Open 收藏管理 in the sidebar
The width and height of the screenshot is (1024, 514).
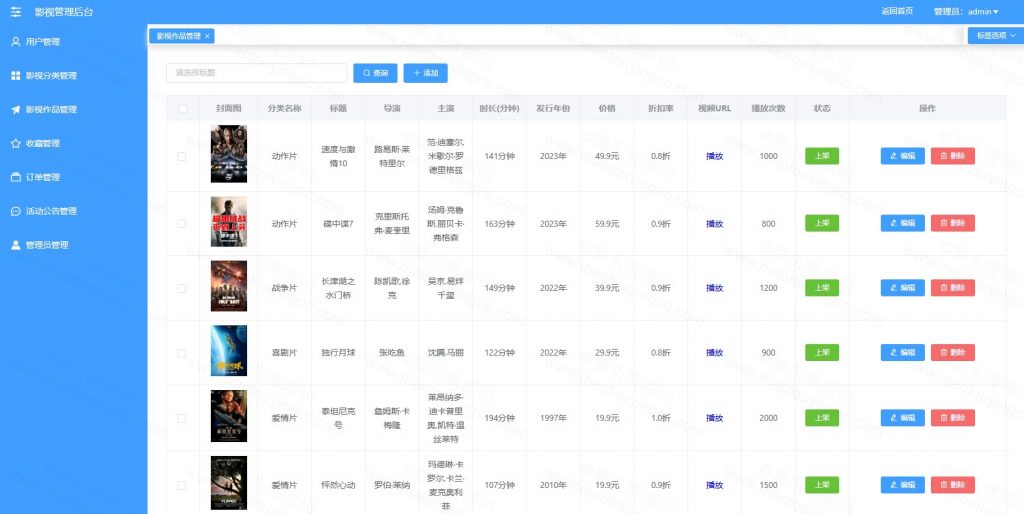click(74, 144)
